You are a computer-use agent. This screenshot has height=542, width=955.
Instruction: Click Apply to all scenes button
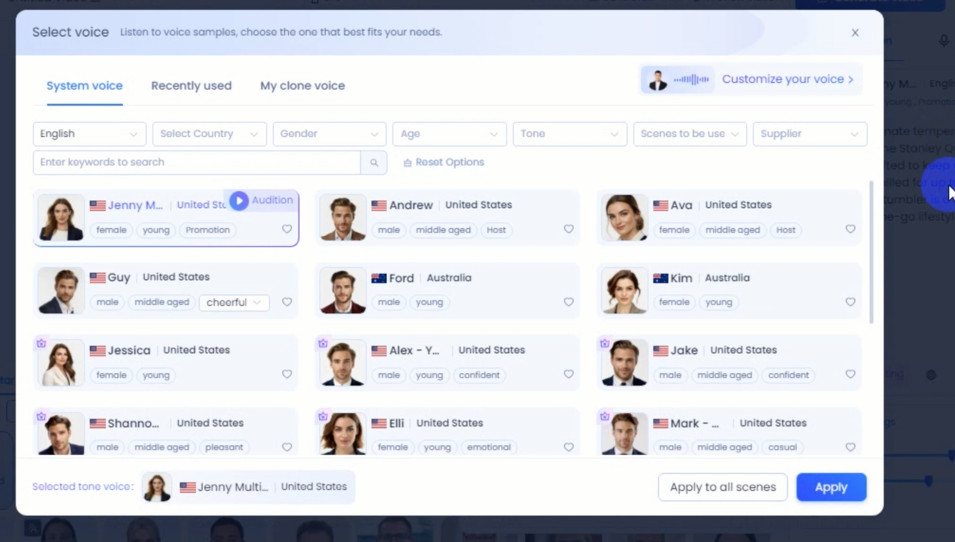point(723,487)
